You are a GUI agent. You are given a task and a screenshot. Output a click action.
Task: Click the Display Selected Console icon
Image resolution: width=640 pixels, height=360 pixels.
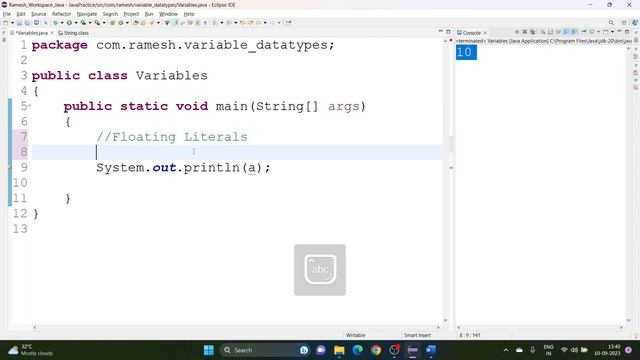coord(592,32)
